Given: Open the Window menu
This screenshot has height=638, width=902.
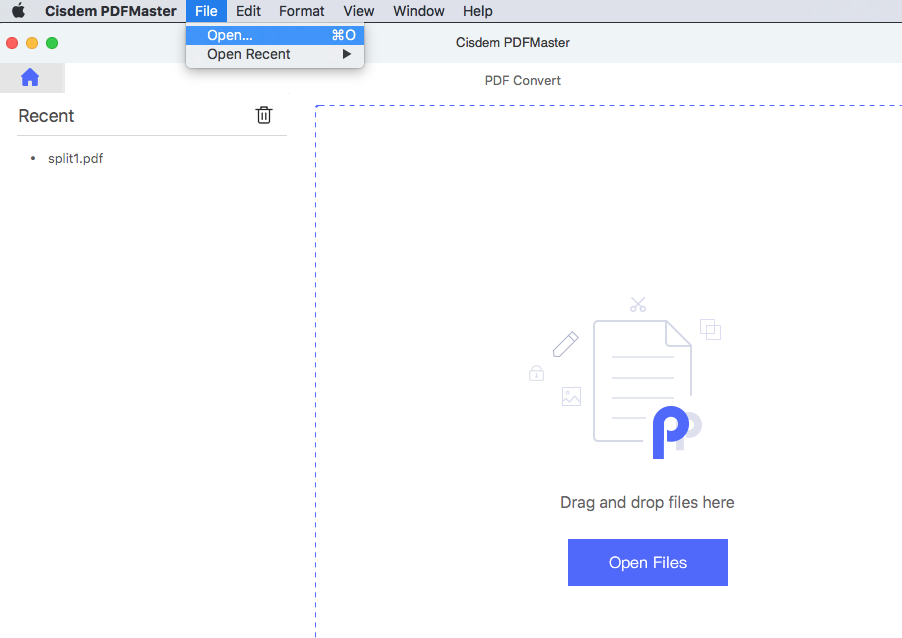Looking at the screenshot, I should pos(419,11).
